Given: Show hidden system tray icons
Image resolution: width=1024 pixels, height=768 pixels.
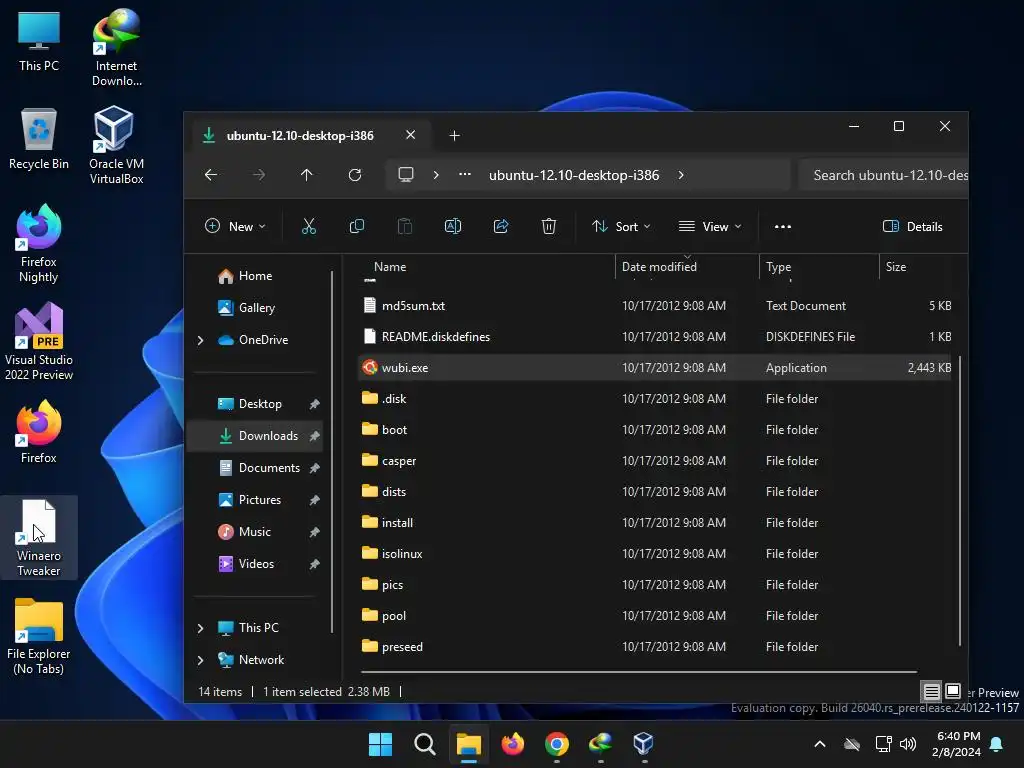Looking at the screenshot, I should [x=820, y=744].
